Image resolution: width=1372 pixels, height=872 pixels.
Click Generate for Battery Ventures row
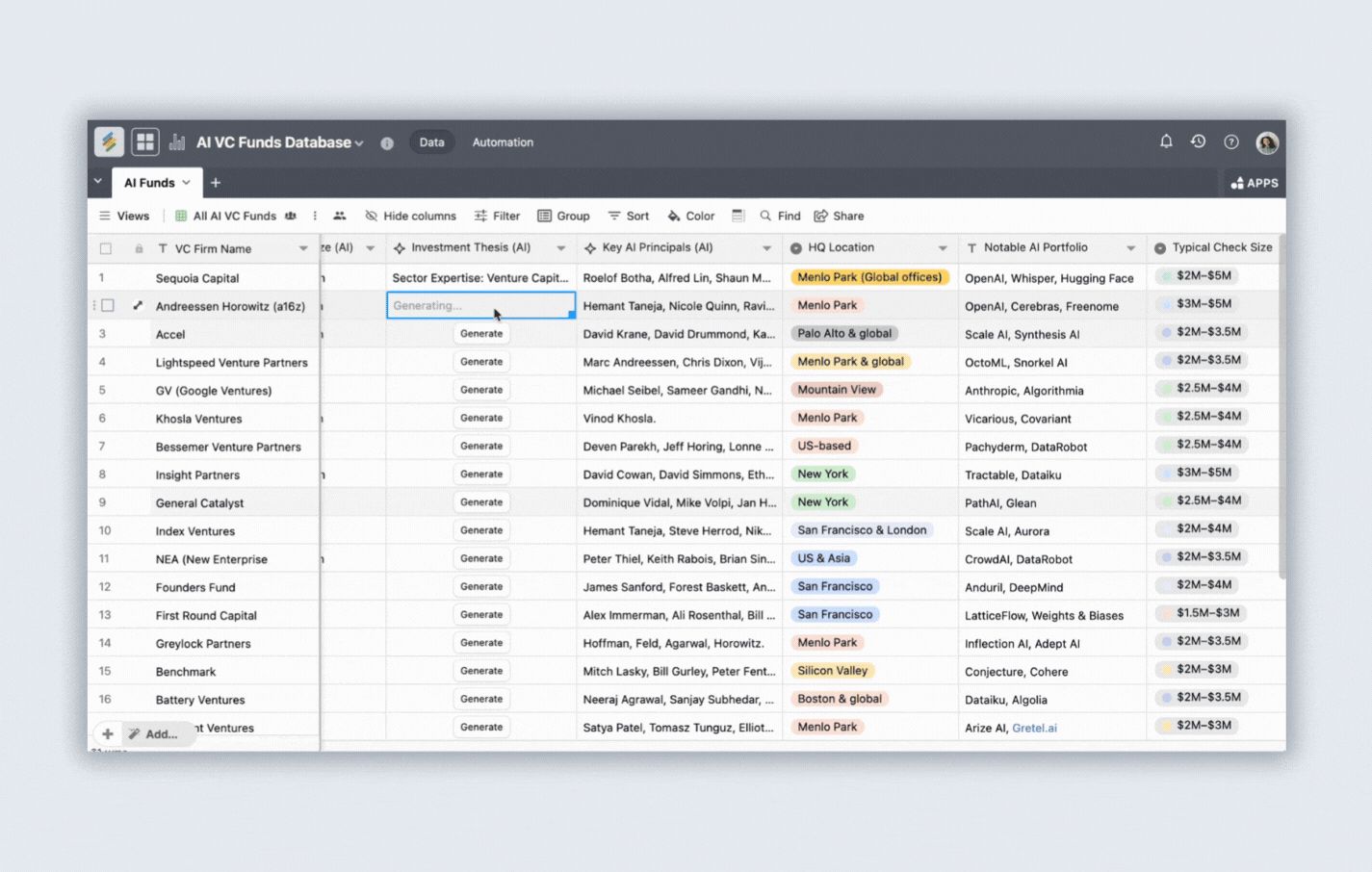point(481,699)
